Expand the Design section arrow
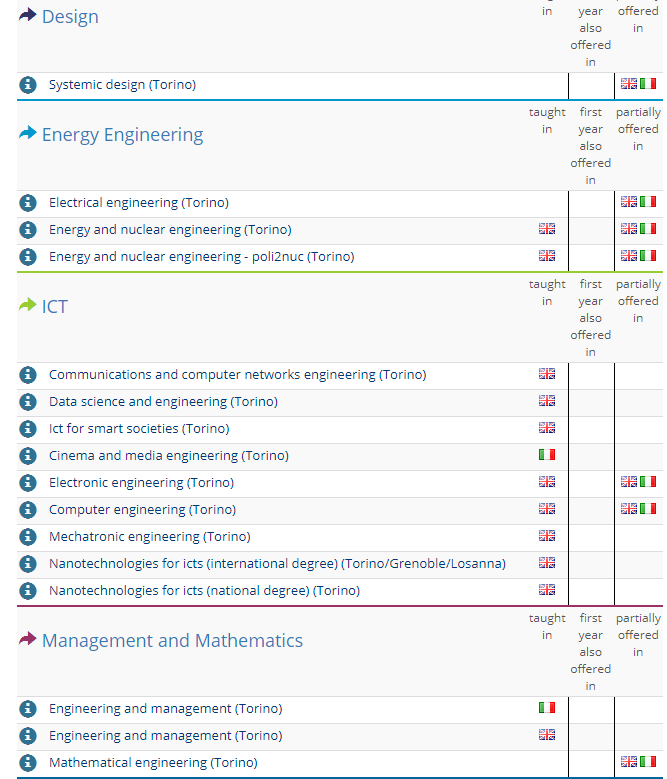Viewport: 667px width, 779px height. click(28, 16)
